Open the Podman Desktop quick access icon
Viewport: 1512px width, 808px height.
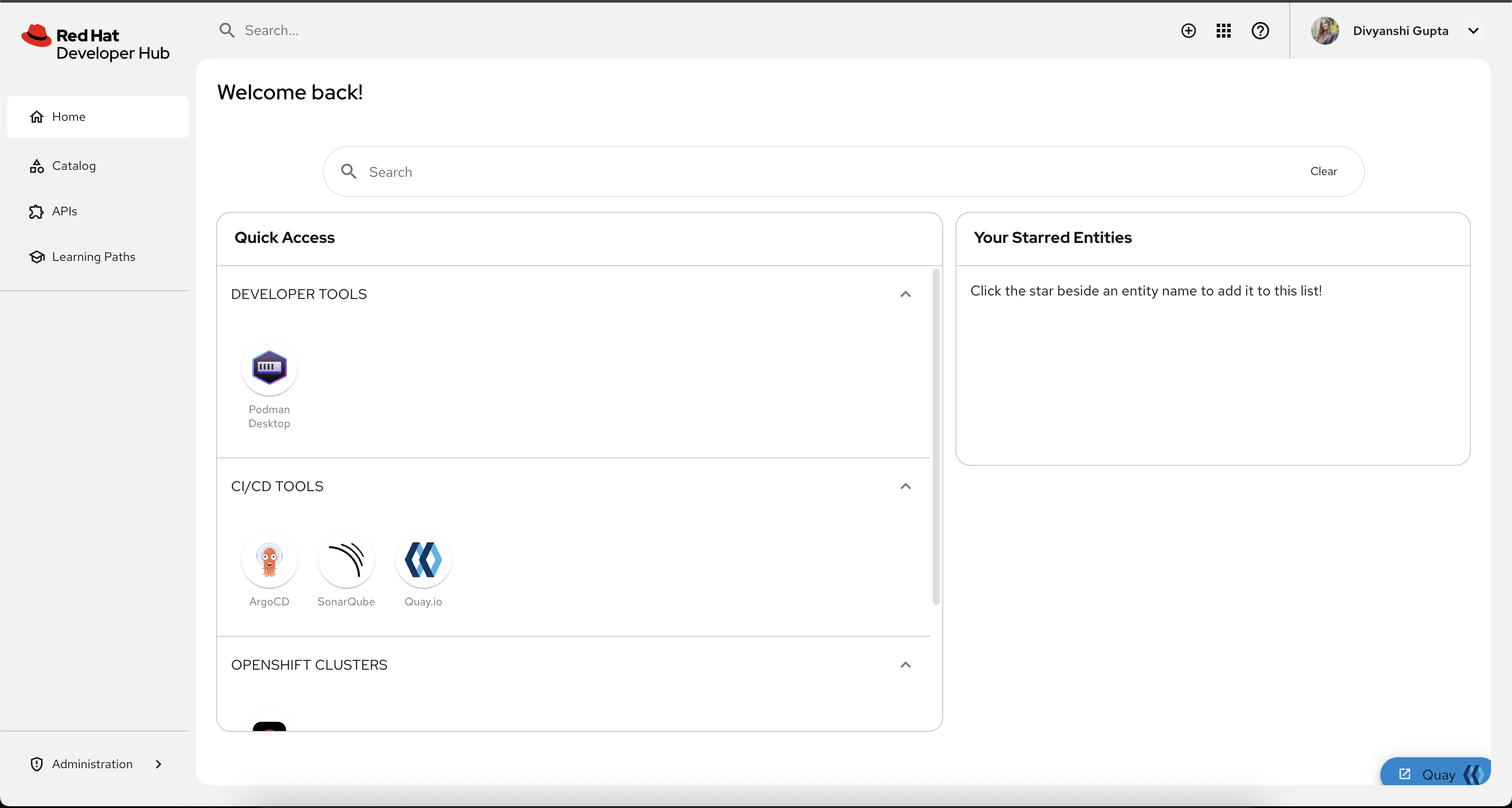click(269, 368)
